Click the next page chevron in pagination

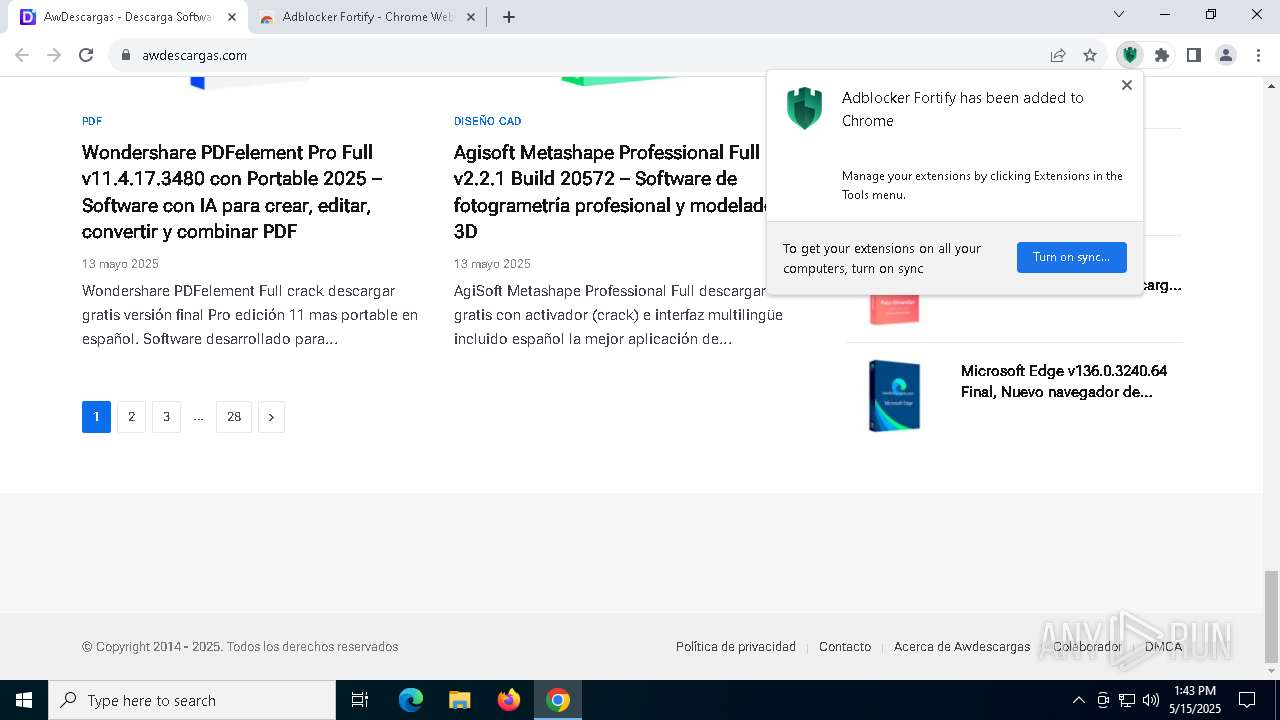271,417
